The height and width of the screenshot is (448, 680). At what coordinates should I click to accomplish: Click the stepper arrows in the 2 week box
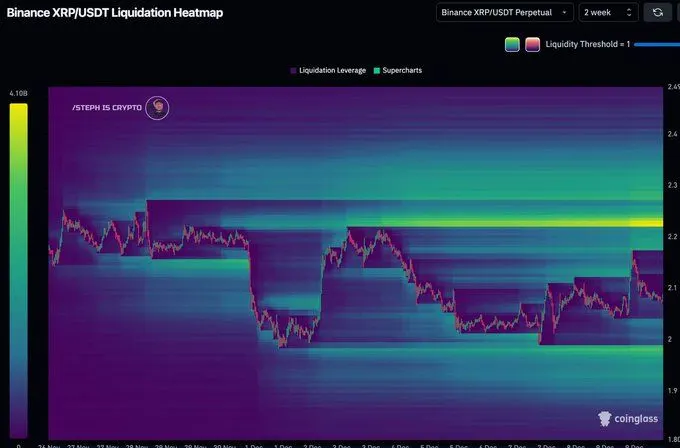628,12
